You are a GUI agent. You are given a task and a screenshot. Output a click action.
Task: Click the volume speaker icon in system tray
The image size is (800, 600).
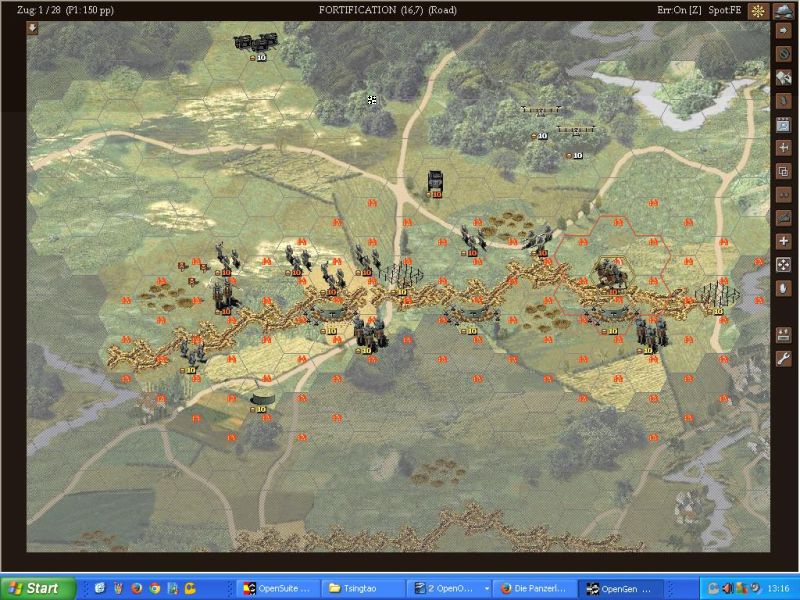[728, 588]
